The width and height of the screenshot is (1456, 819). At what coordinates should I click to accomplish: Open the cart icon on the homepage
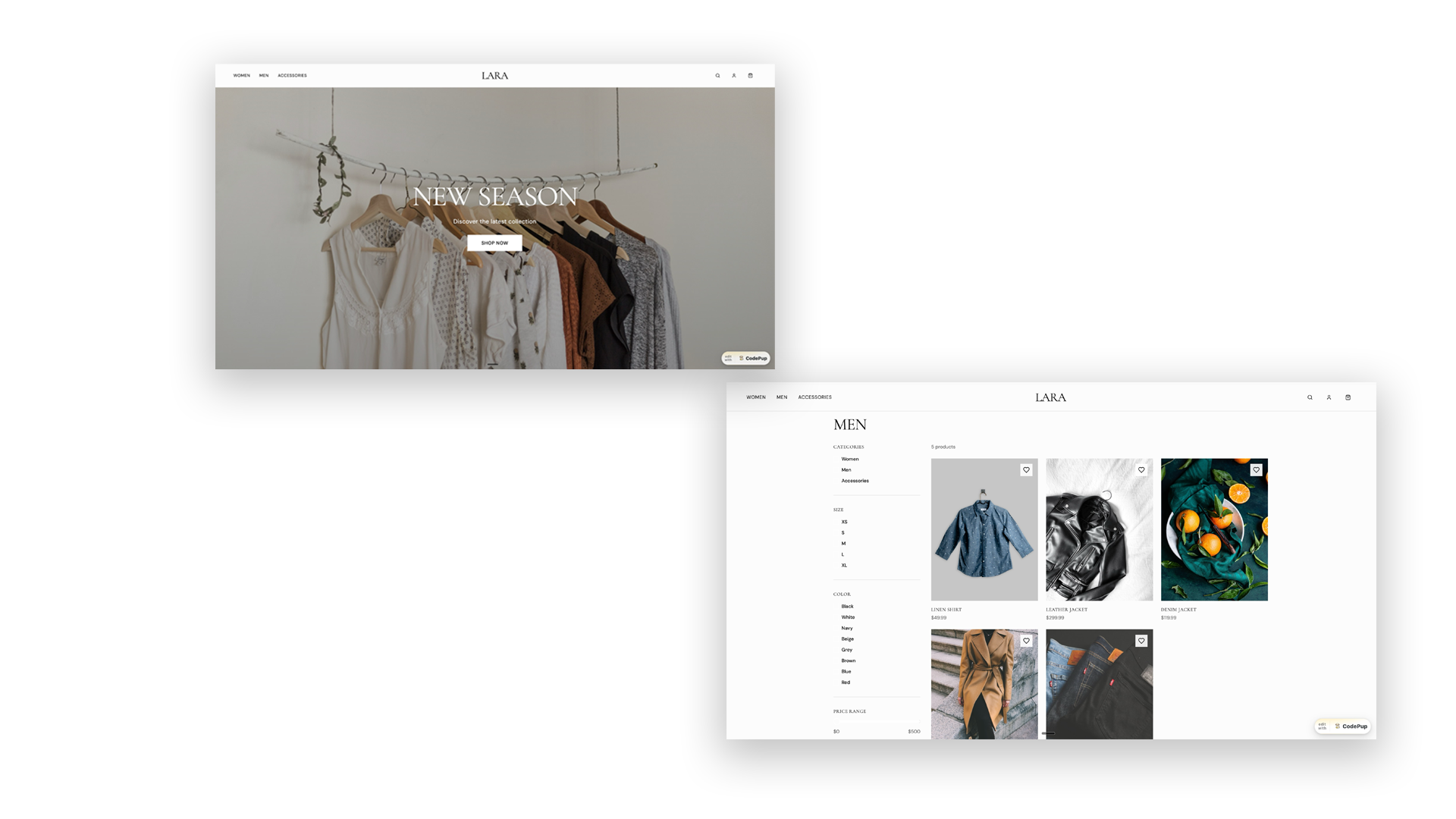[x=750, y=75]
